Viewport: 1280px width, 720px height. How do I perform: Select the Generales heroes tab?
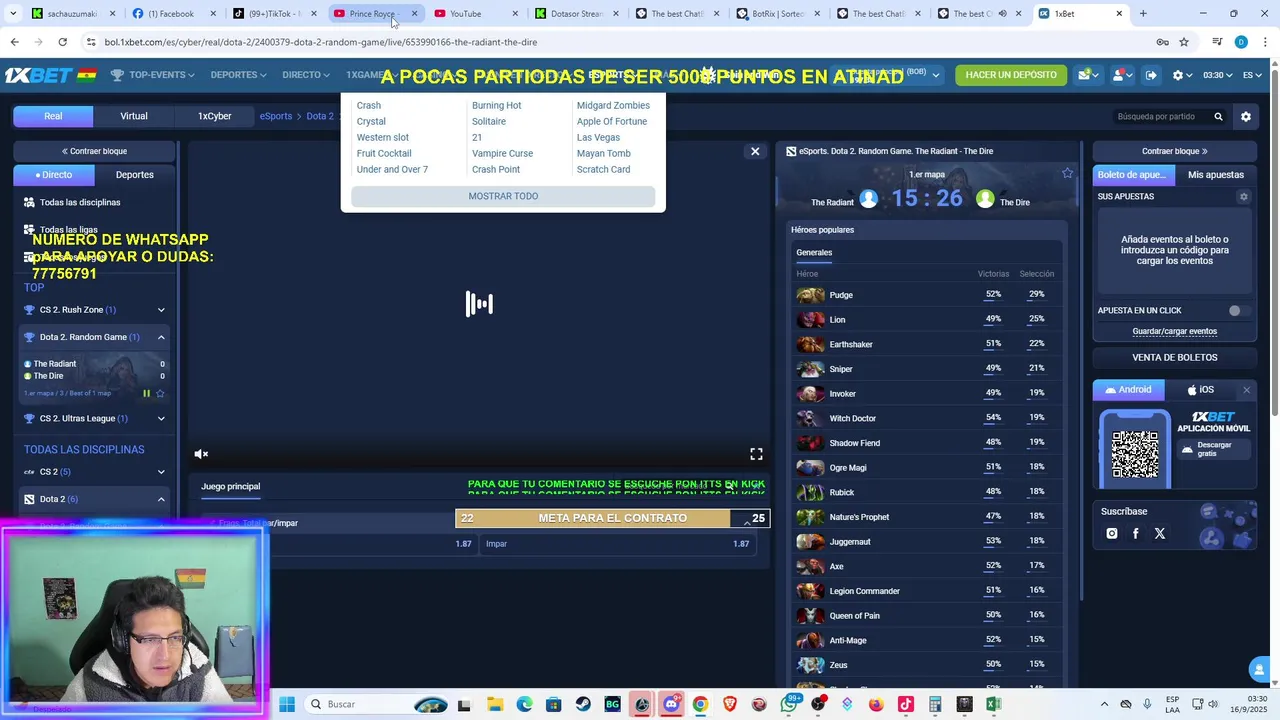tap(814, 253)
